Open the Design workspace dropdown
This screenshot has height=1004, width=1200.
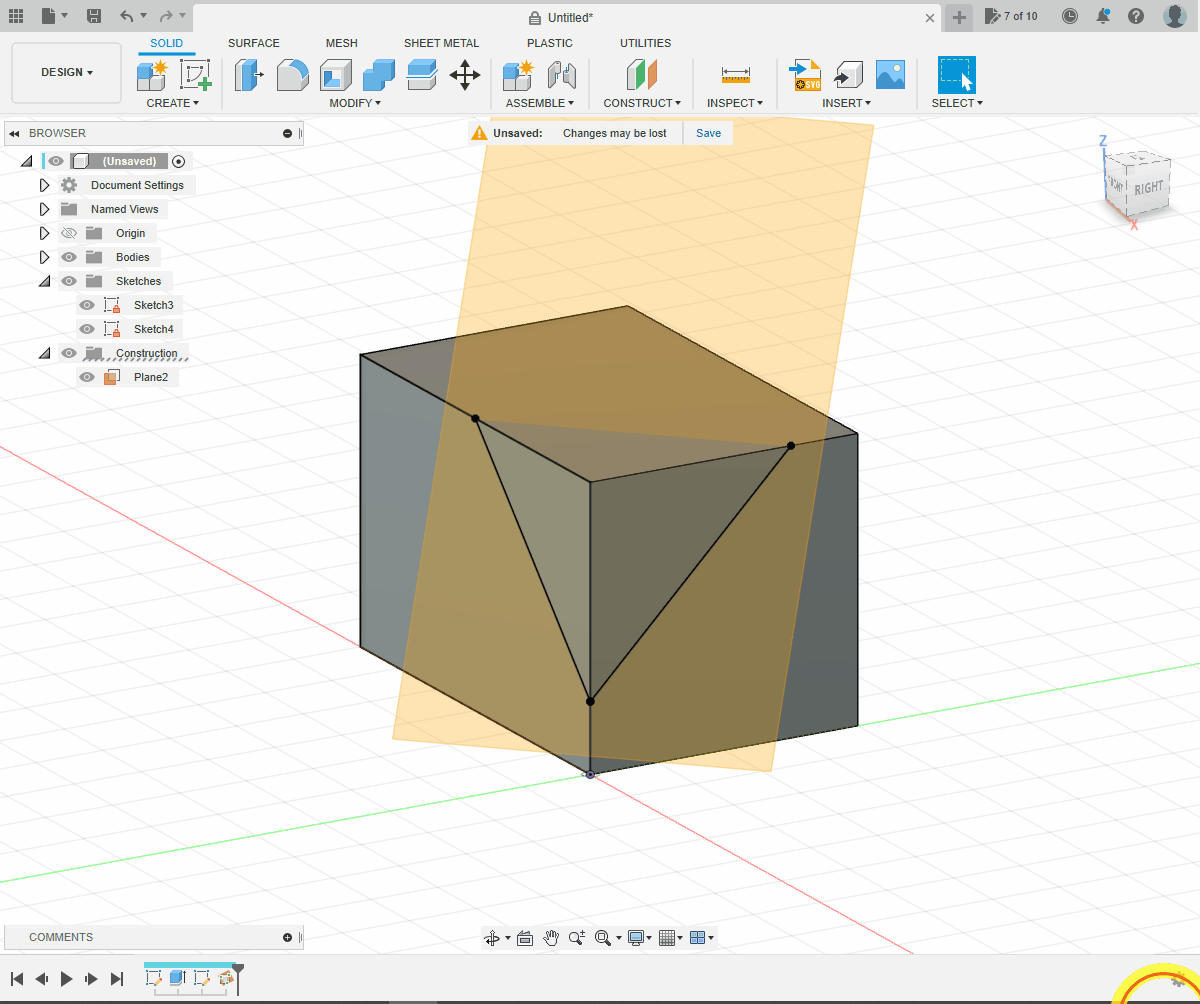67,73
